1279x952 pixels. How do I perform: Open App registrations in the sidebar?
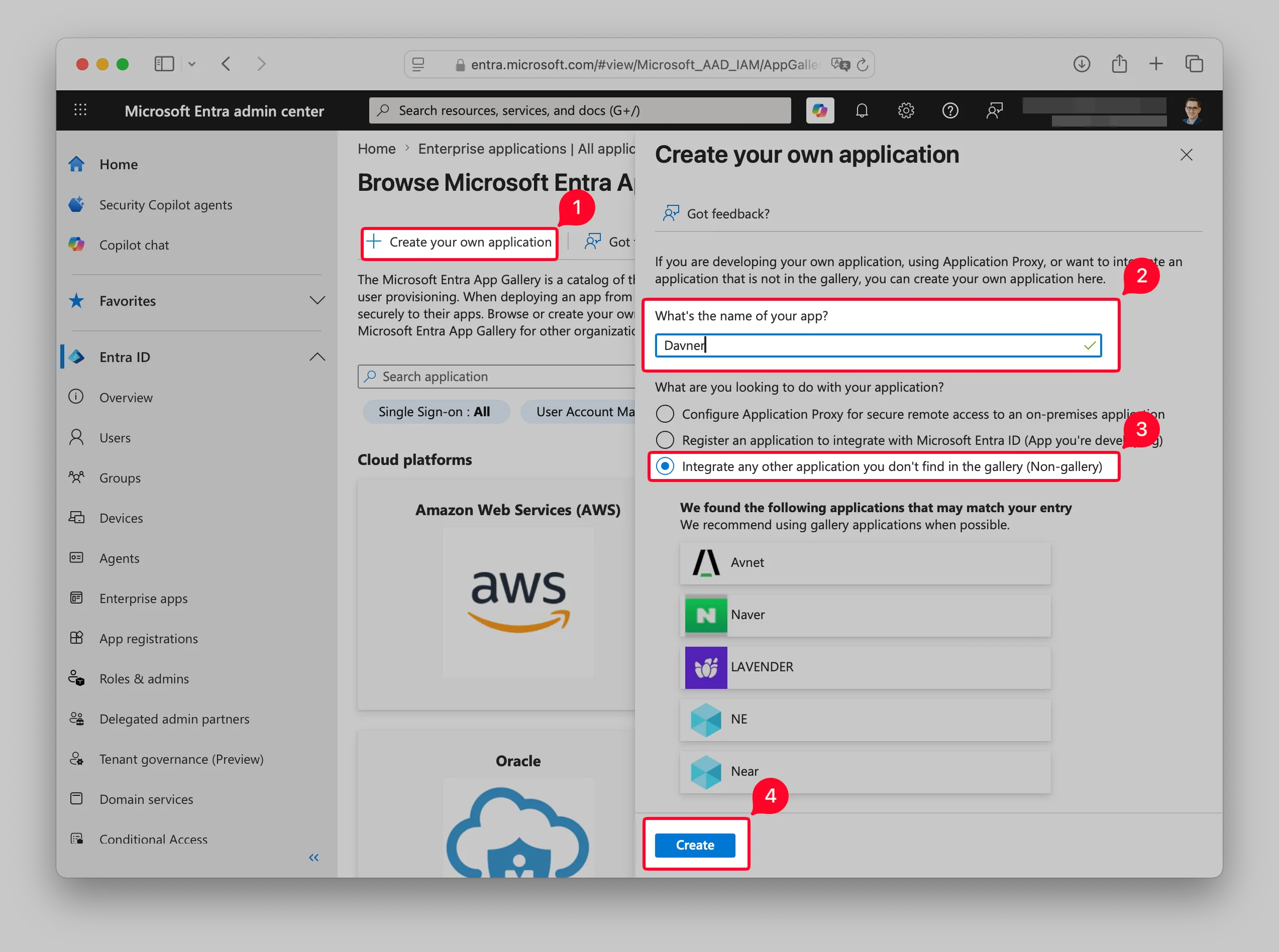tap(148, 639)
